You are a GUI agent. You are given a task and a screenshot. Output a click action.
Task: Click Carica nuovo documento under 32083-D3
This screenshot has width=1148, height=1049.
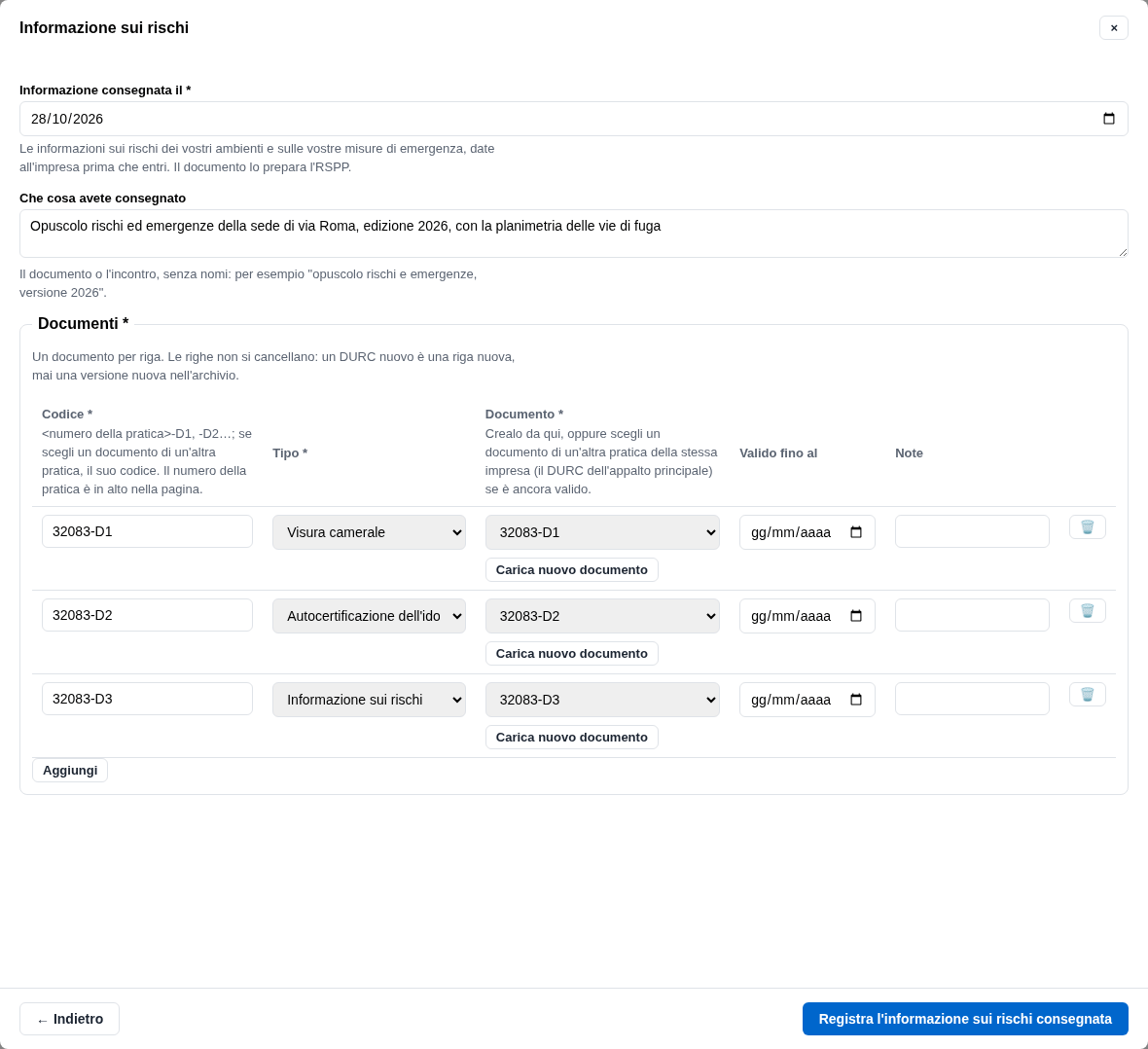571,737
